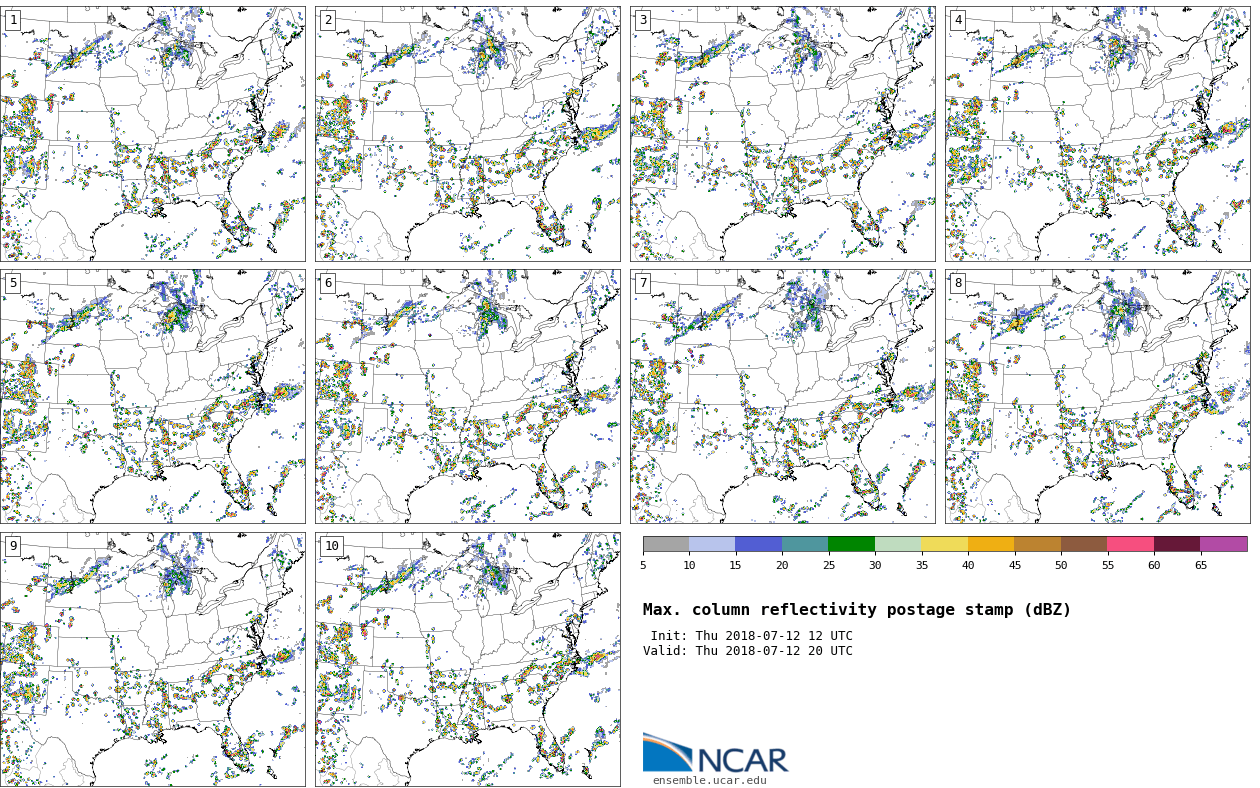This screenshot has width=1260, height=788.
Task: Click the Max. column reflectivity title
Action: coord(856,610)
